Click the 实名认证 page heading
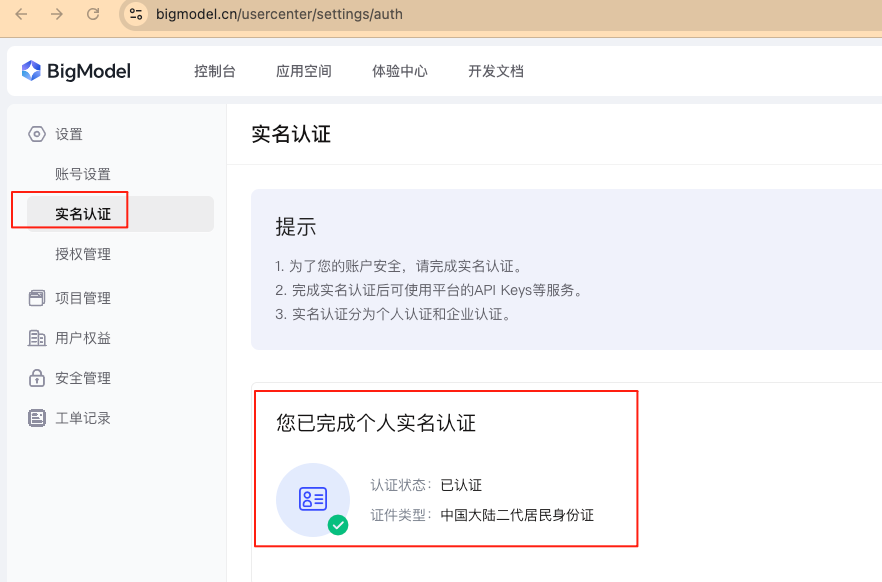 coord(291,134)
